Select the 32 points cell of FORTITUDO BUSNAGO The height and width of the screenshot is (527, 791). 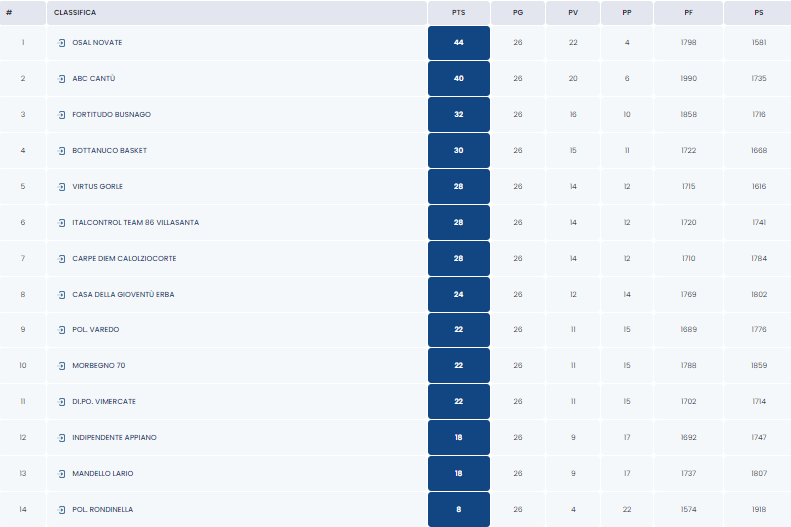coord(459,114)
